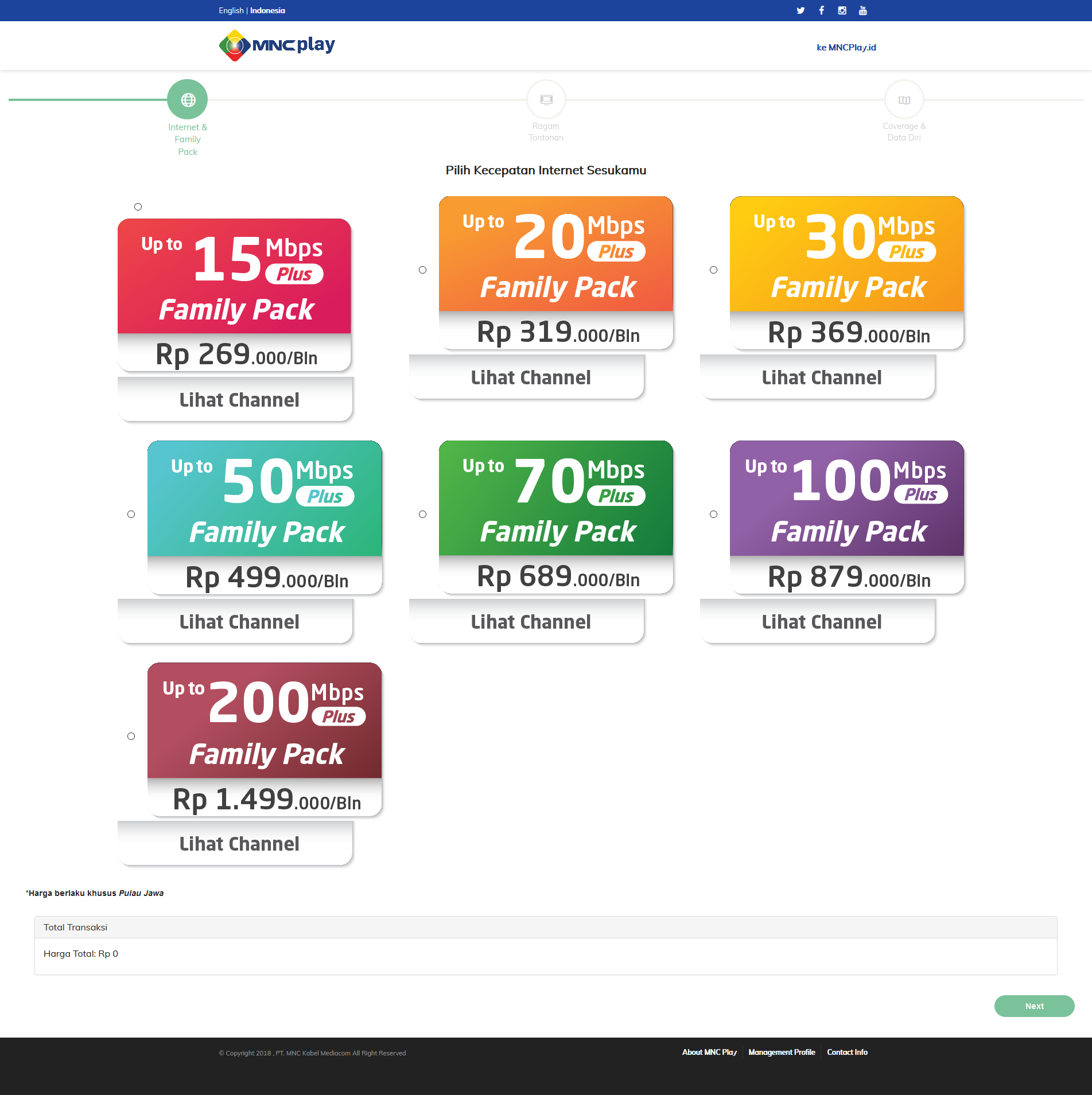Go to the Coverage & Data Diri step icon

pyautogui.click(x=904, y=100)
